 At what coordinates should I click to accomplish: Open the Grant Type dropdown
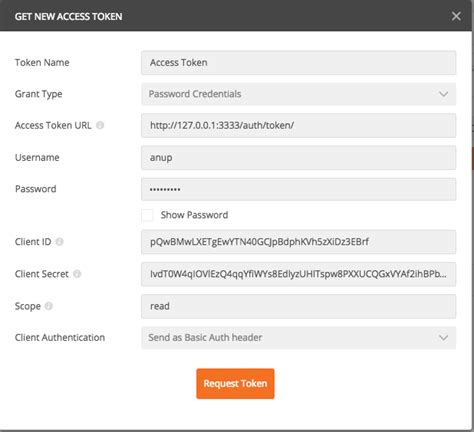point(298,94)
